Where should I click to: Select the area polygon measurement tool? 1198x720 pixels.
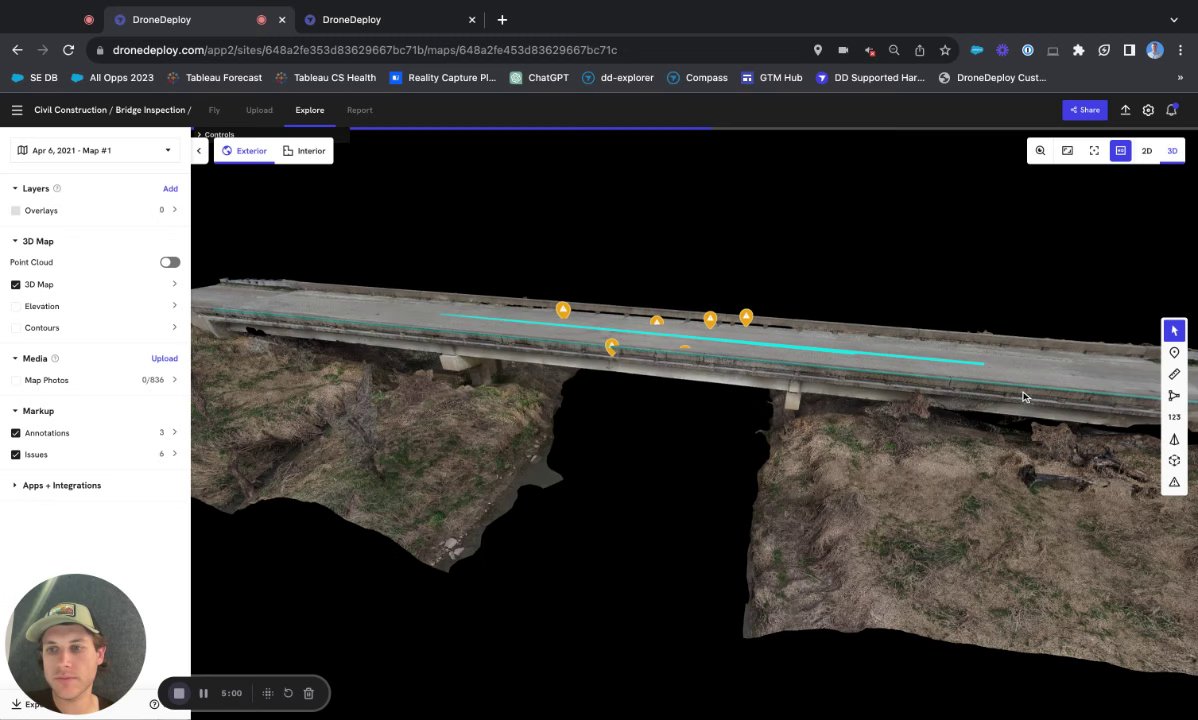pos(1174,395)
